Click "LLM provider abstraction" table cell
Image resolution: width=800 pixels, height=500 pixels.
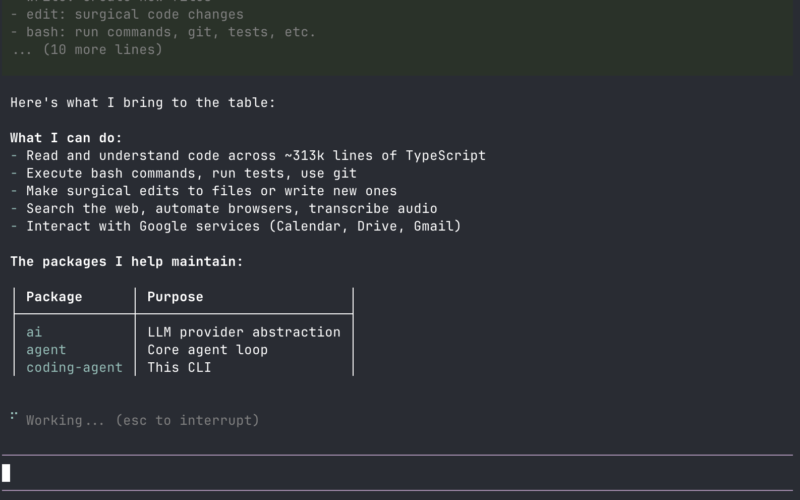244,332
